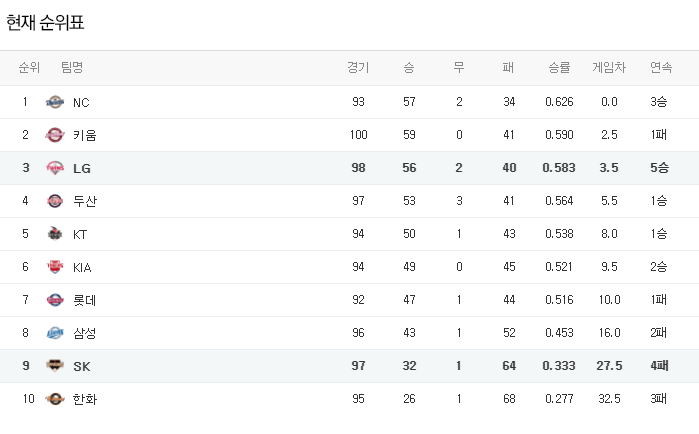Click the SK team logo icon

tap(55, 366)
